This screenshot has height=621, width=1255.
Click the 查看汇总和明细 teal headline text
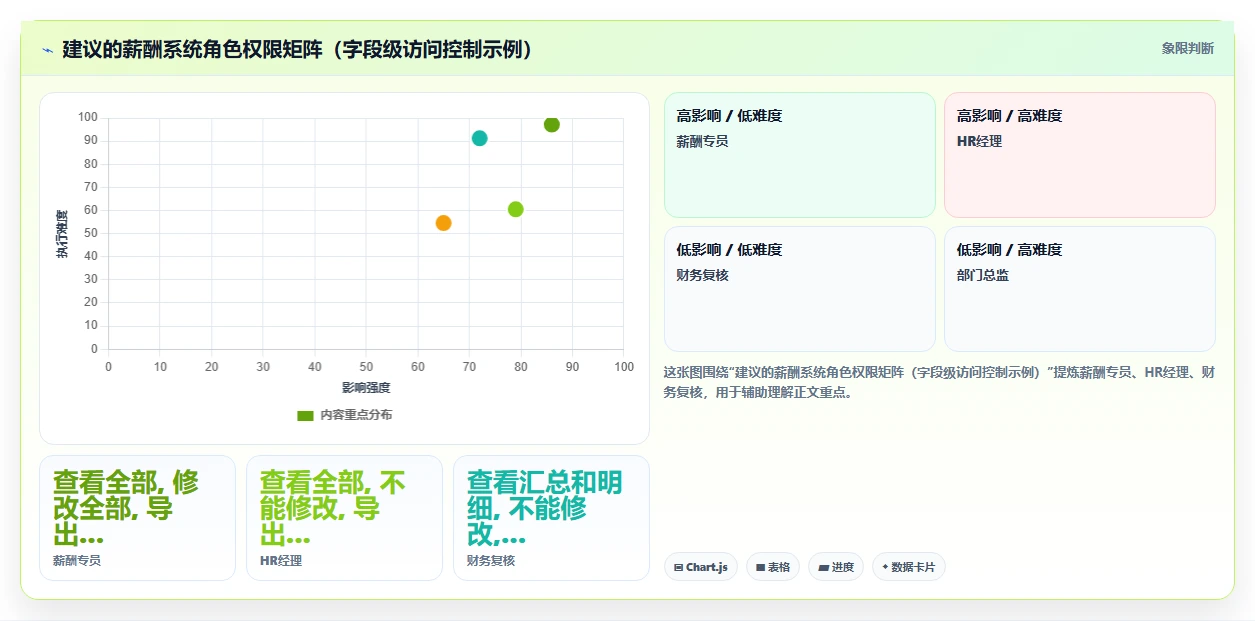[544, 509]
